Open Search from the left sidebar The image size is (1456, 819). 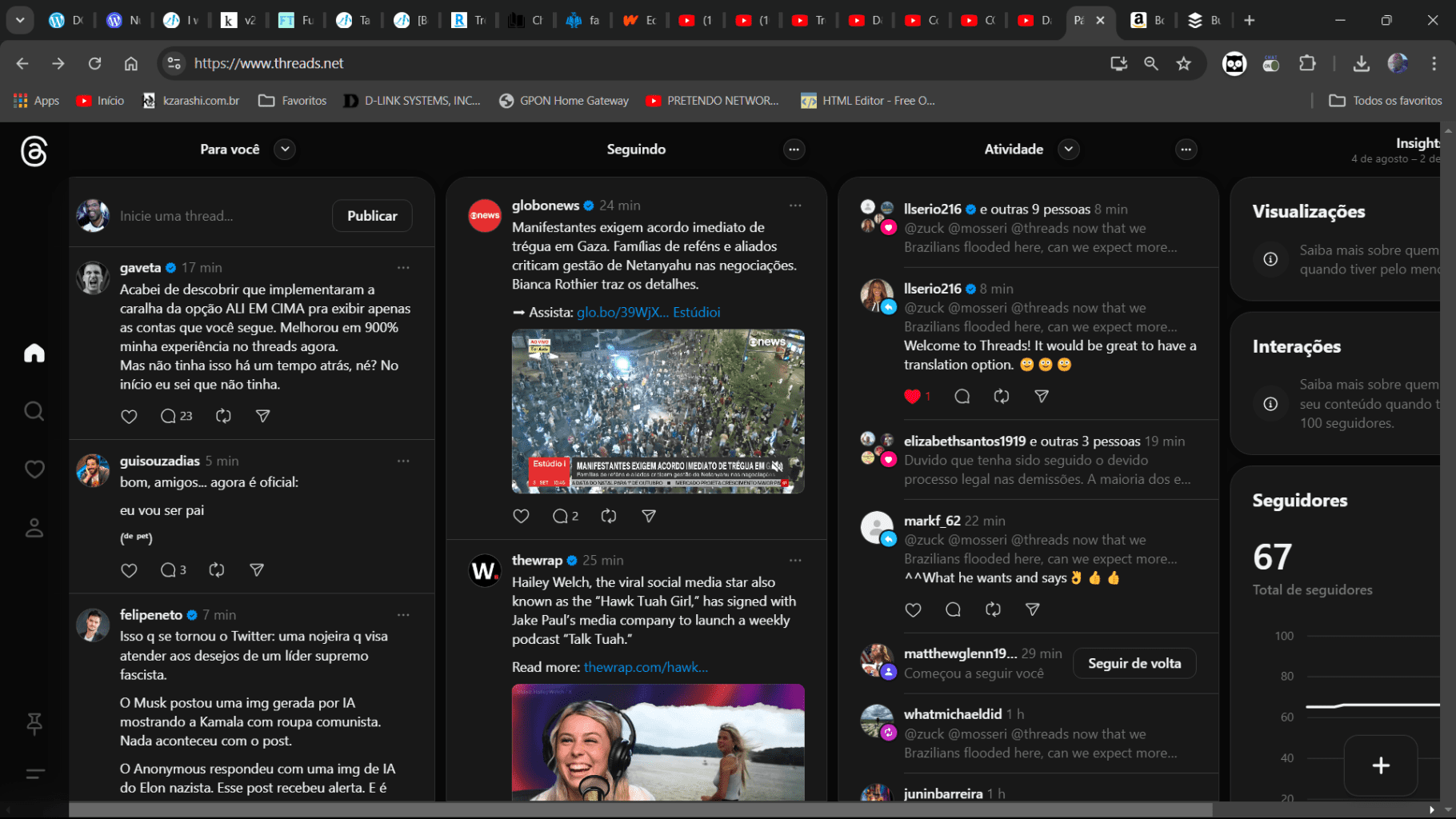click(x=34, y=411)
